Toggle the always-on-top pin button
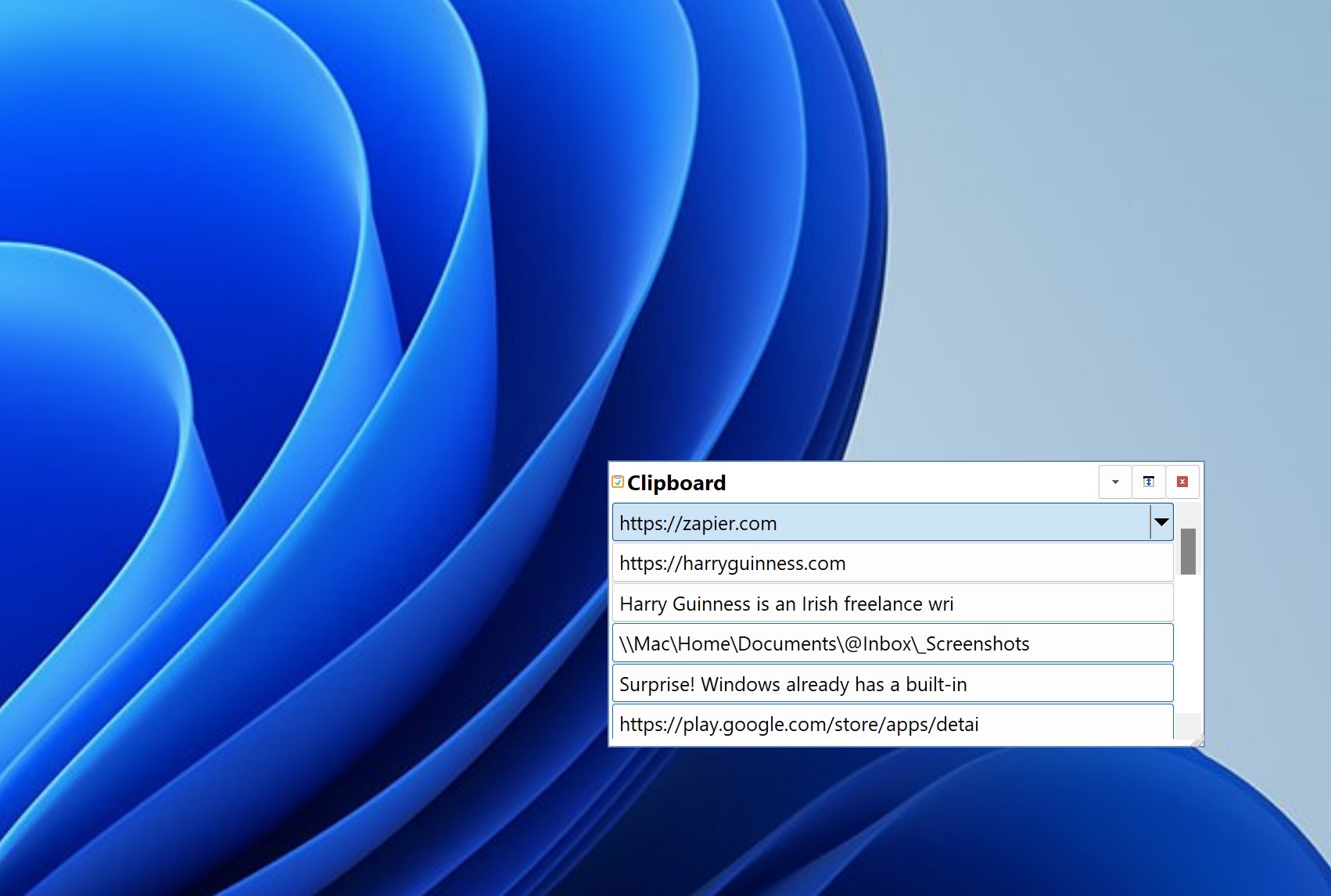 pos(1149,482)
